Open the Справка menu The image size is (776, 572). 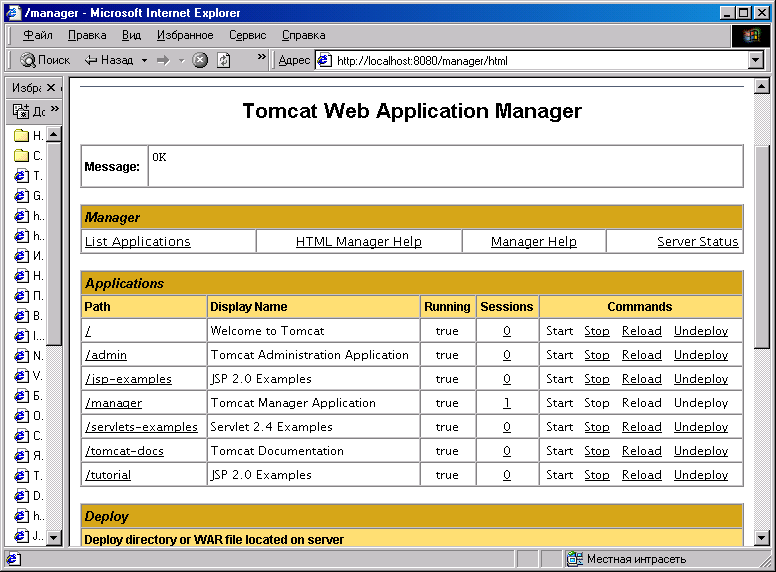304,35
